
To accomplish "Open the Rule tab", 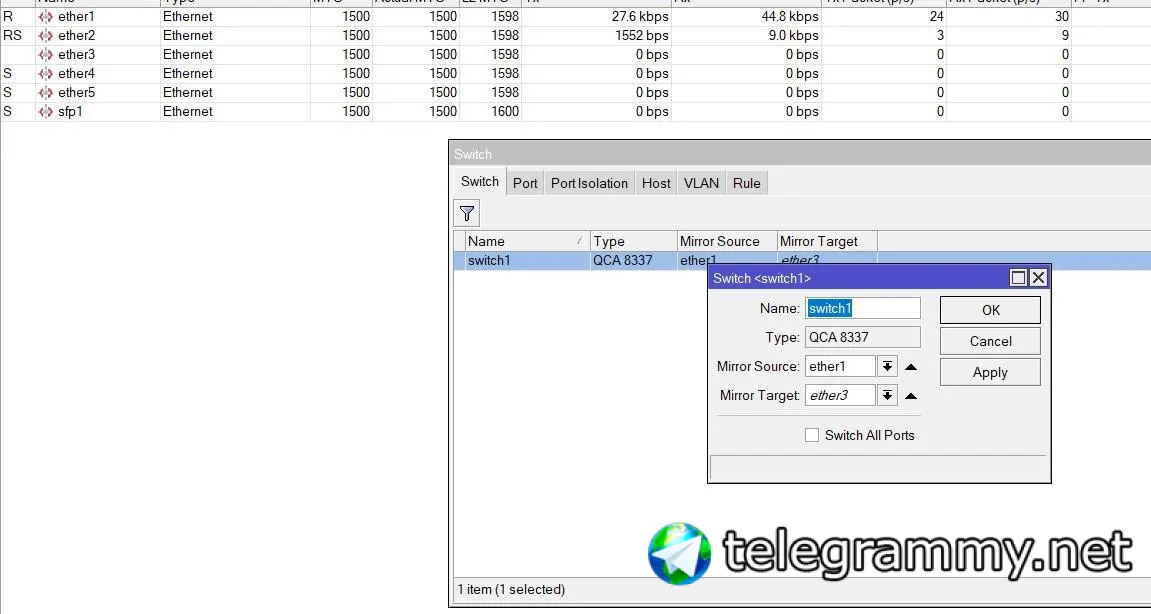I will [747, 183].
